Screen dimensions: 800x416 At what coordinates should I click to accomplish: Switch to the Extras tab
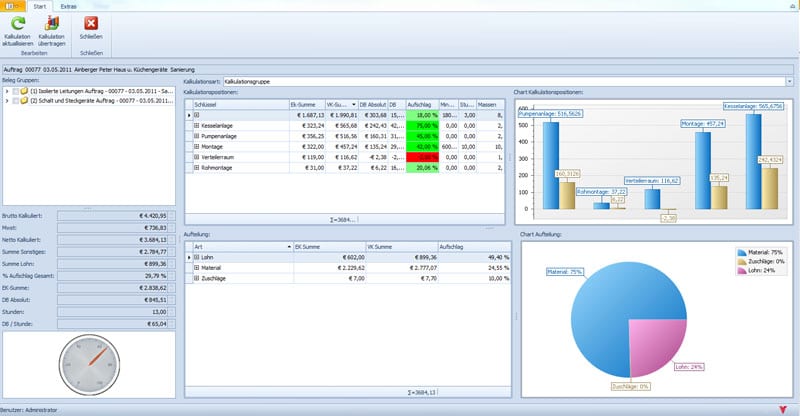point(68,6)
